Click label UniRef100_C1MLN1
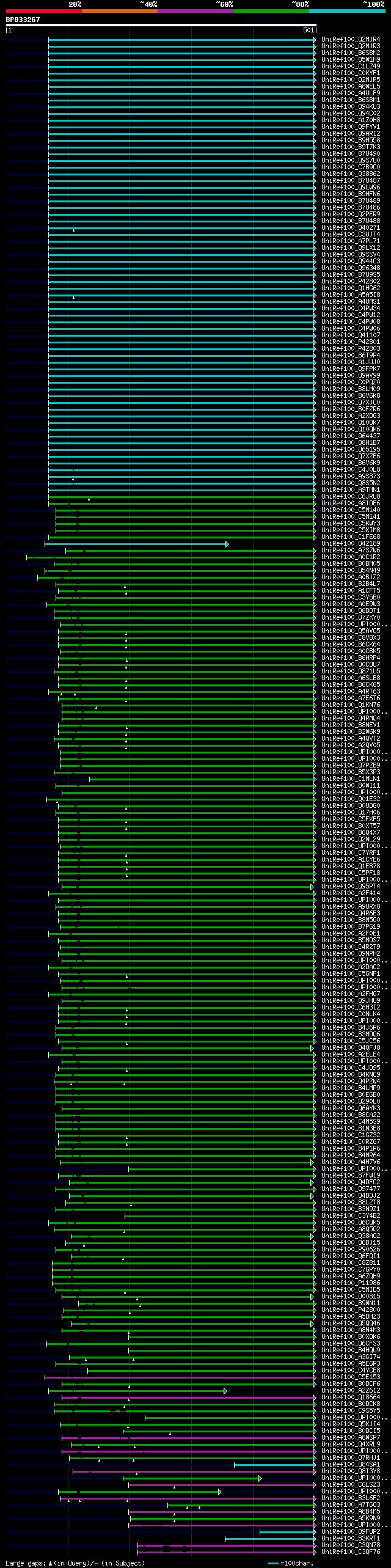 [x=351, y=779]
